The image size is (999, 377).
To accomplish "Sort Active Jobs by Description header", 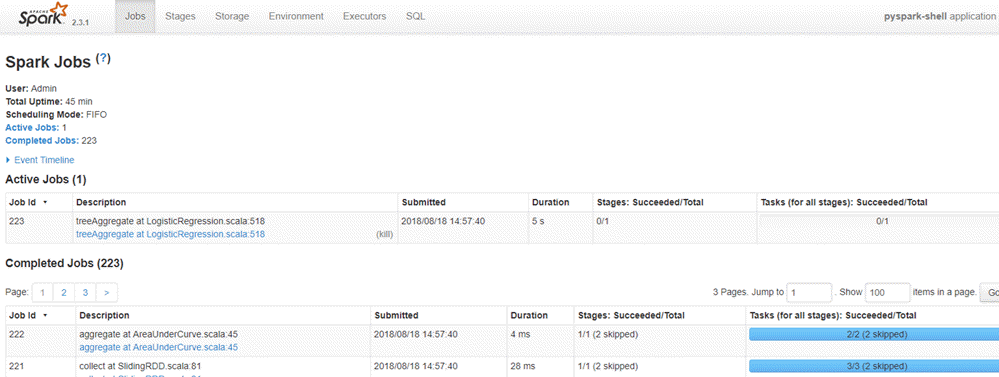I will point(101,203).
